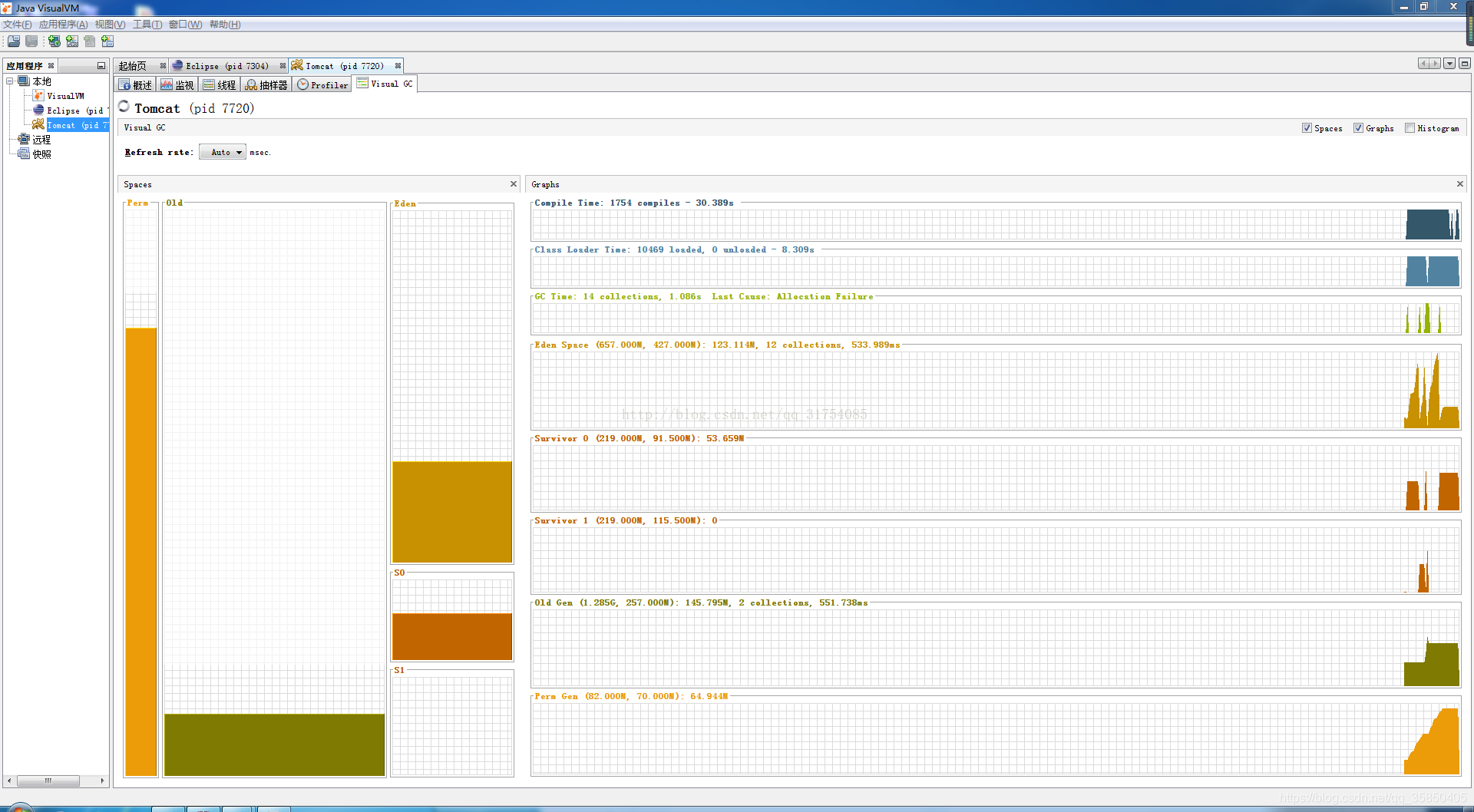Viewport: 1474px width, 812px height.
Task: Select VisualVM label in applications tree
Action: point(66,96)
